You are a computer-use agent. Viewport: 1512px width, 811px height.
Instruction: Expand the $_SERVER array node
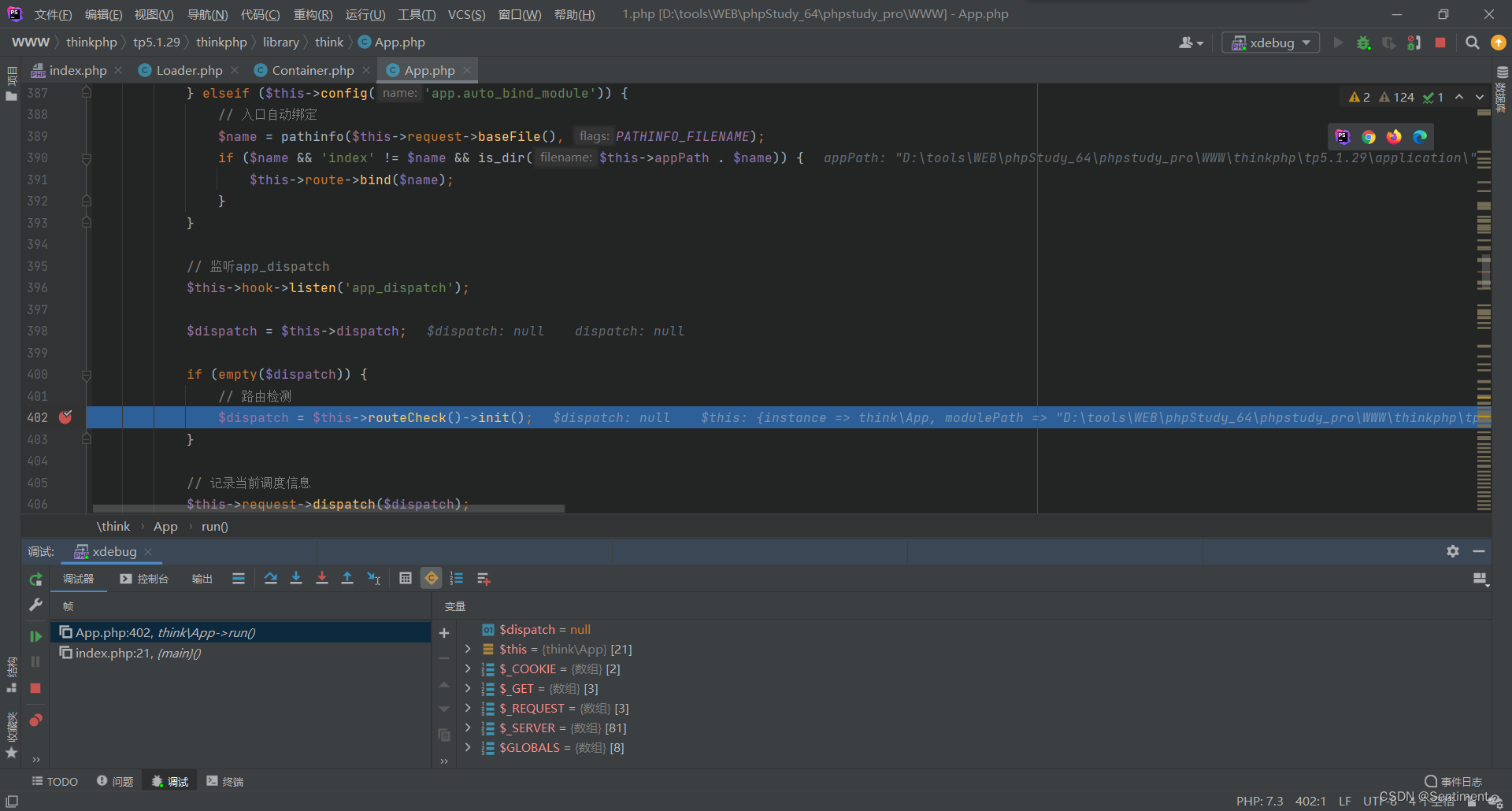(468, 728)
